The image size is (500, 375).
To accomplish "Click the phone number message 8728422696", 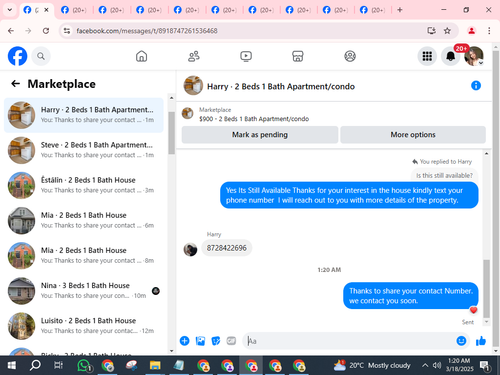I will click(227, 248).
